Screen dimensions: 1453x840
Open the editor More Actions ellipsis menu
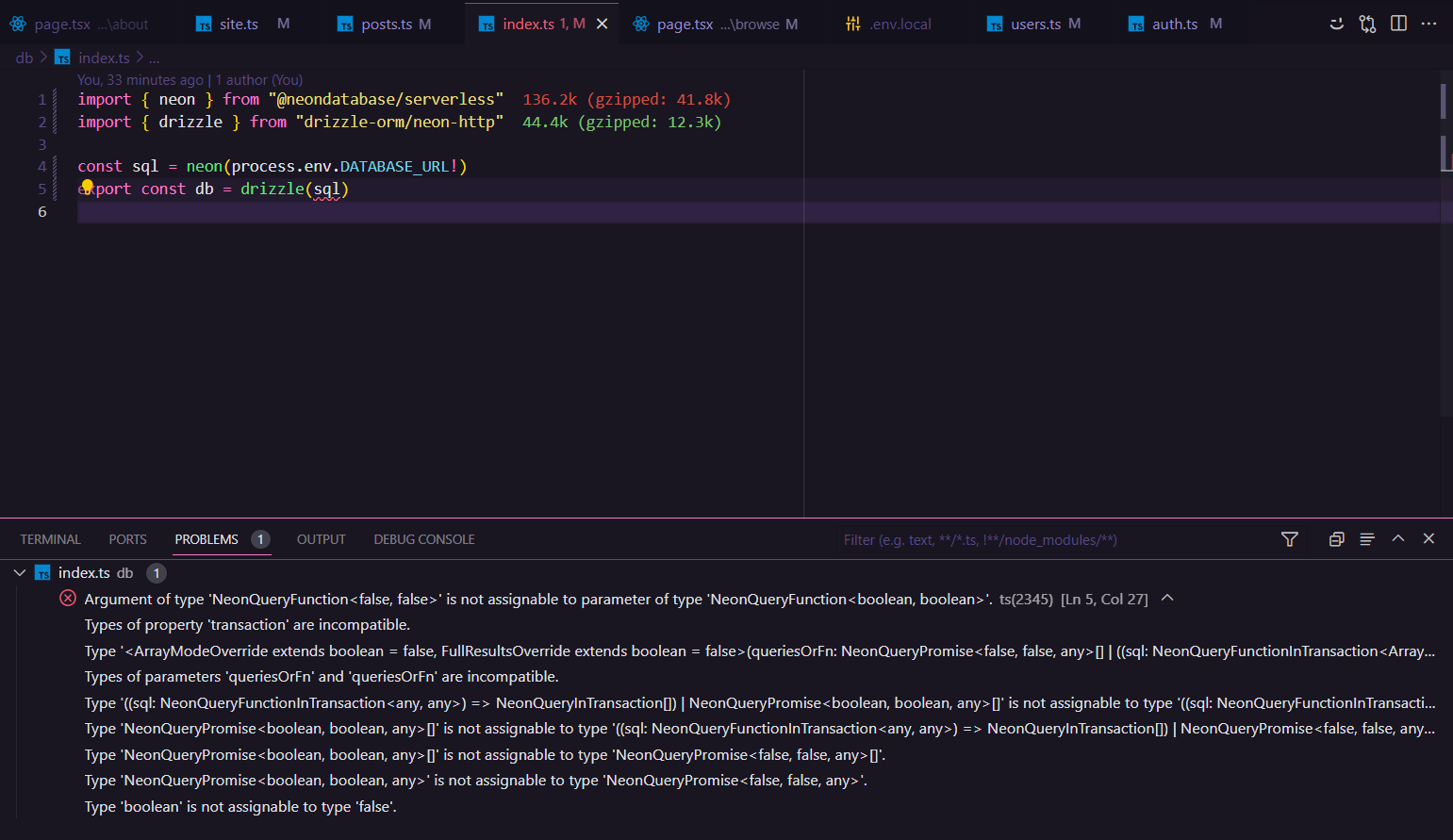click(x=1428, y=24)
